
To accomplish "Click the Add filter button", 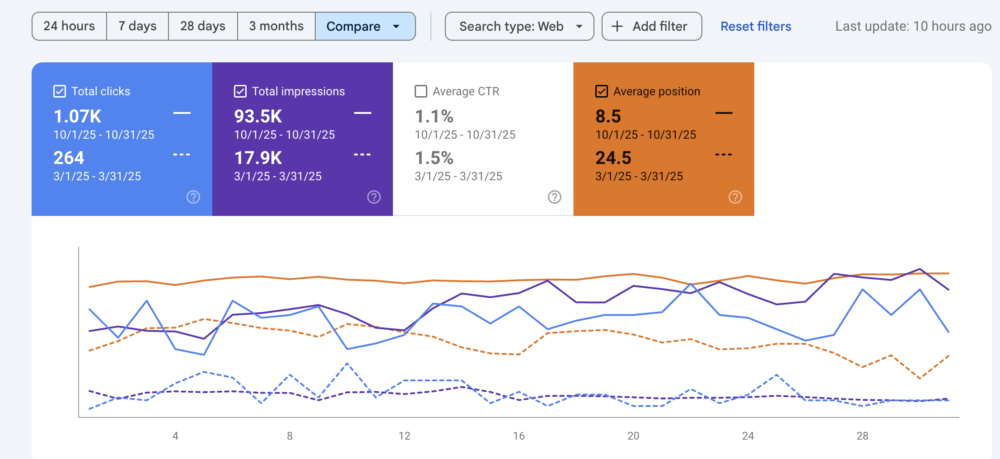I will [x=651, y=26].
